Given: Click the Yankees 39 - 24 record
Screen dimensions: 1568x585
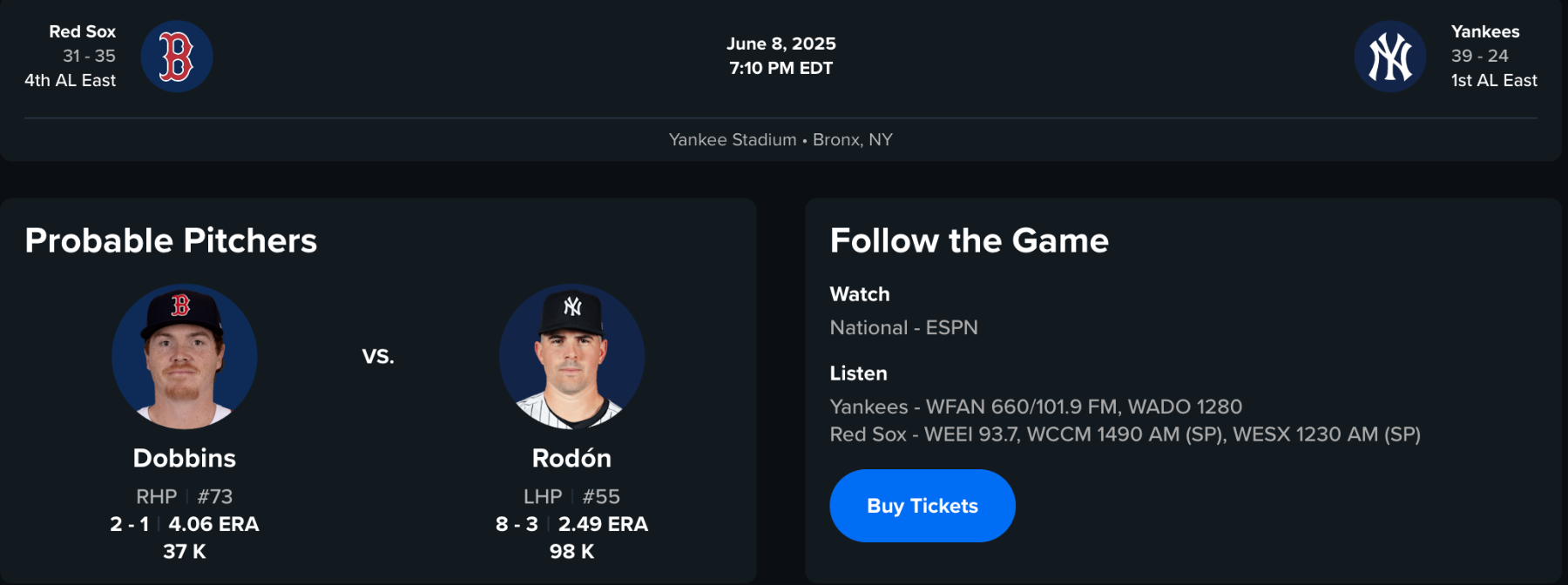Looking at the screenshot, I should pos(1479,56).
